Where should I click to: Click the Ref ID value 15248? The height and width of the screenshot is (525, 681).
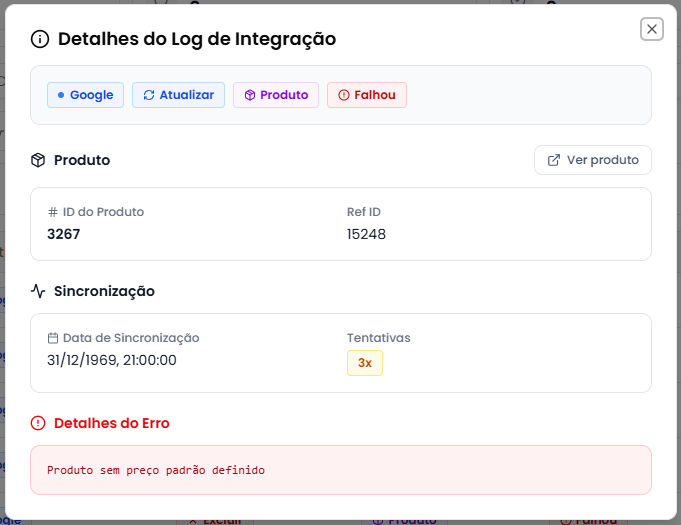pyautogui.click(x=366, y=234)
